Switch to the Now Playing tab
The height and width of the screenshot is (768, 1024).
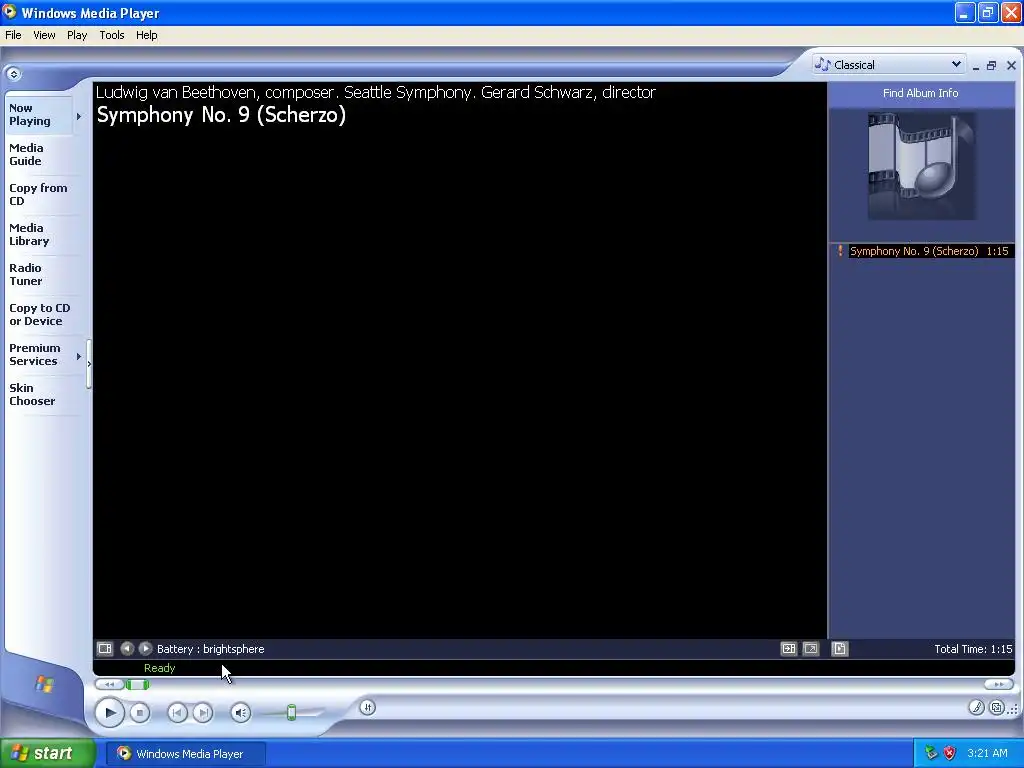(39, 115)
